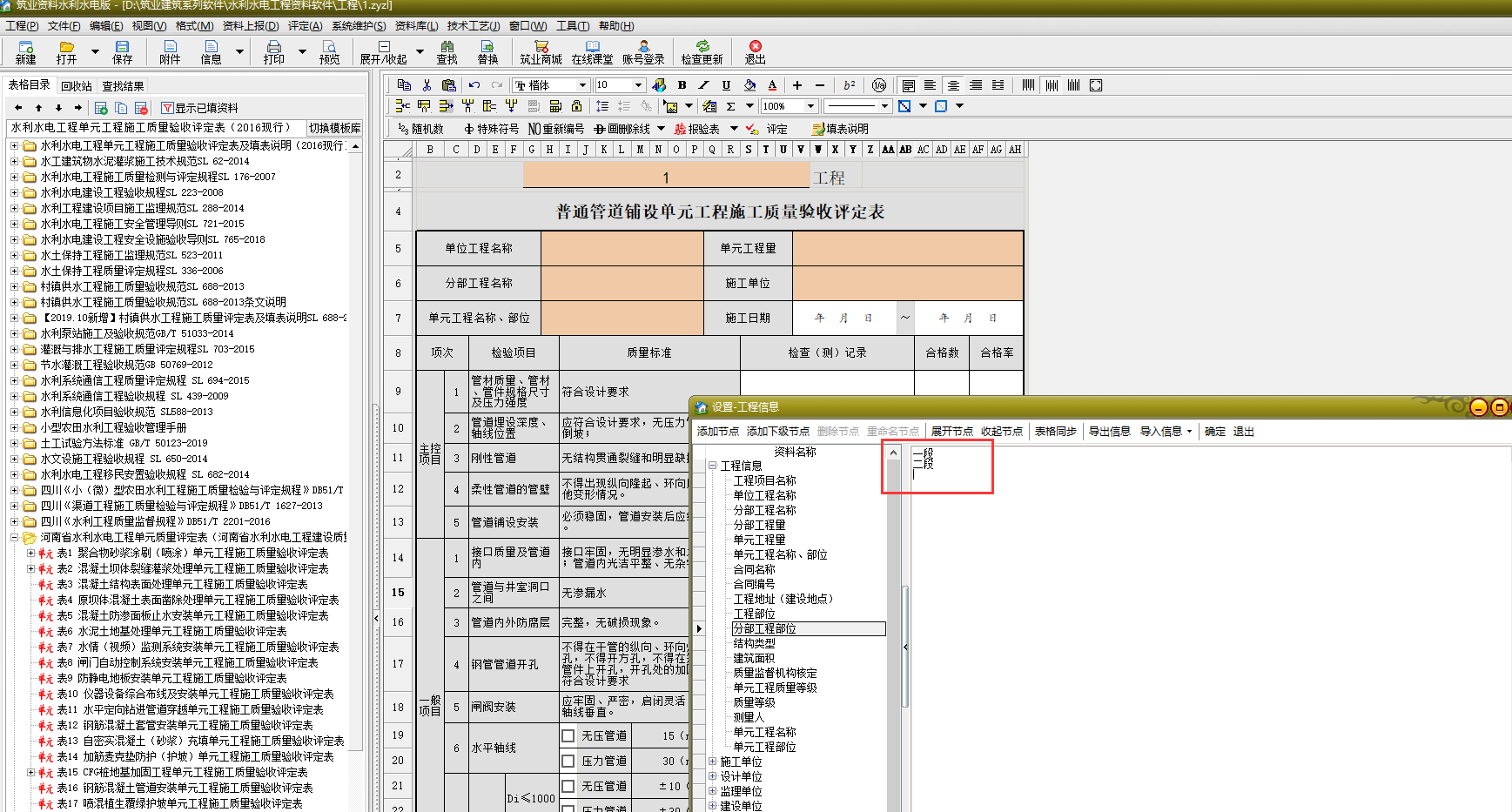Print the form with 打印

[273, 52]
